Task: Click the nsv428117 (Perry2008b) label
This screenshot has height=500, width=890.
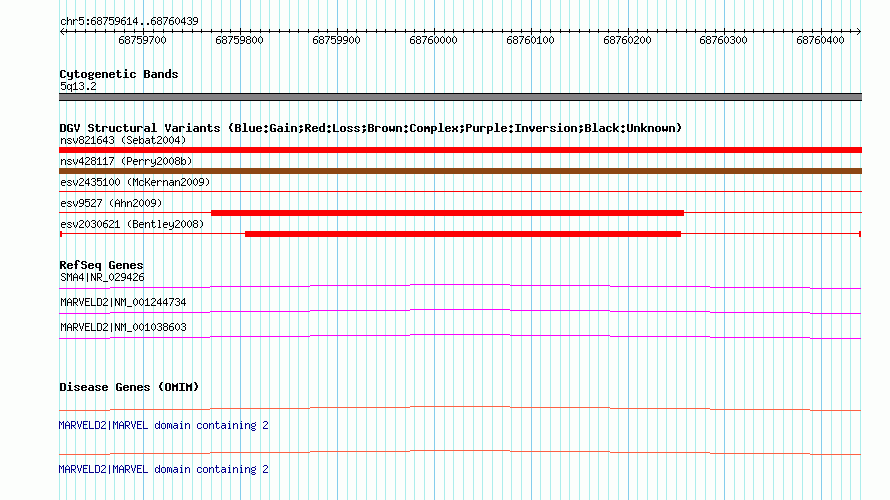Action: (127, 161)
